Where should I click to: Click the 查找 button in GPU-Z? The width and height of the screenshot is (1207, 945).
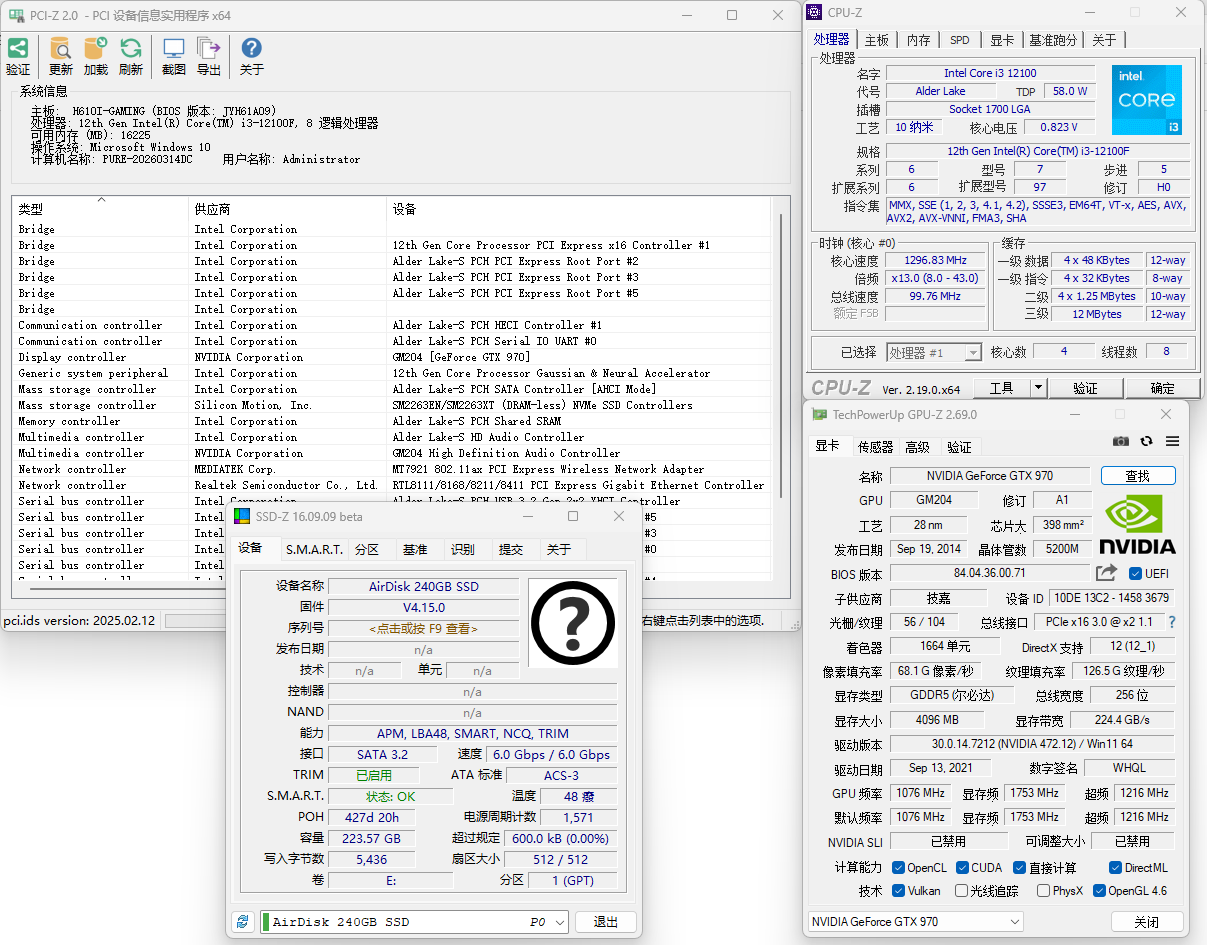[1138, 476]
